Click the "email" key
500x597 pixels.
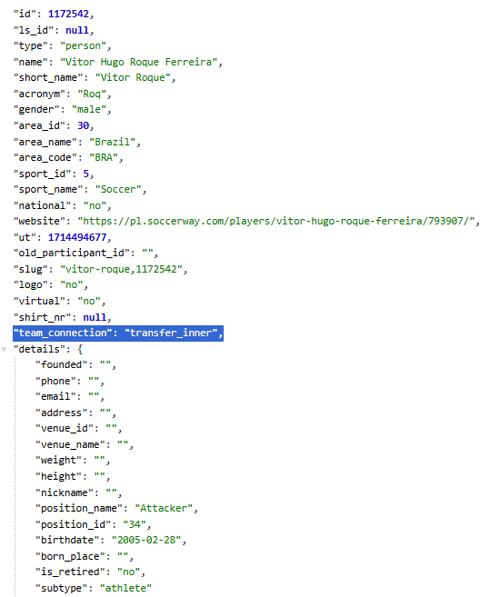pos(56,397)
